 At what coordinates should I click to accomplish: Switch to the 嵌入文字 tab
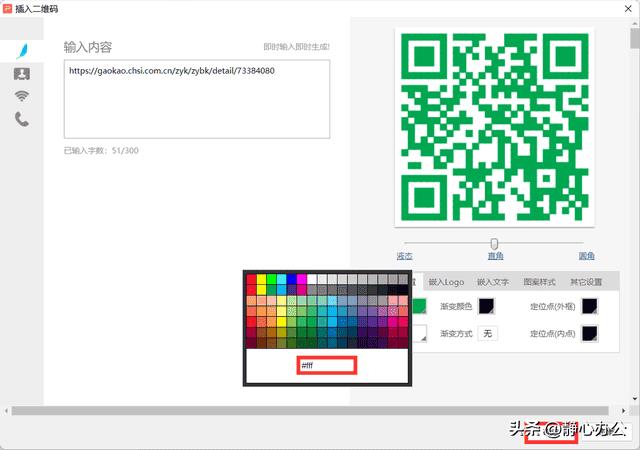[493, 282]
